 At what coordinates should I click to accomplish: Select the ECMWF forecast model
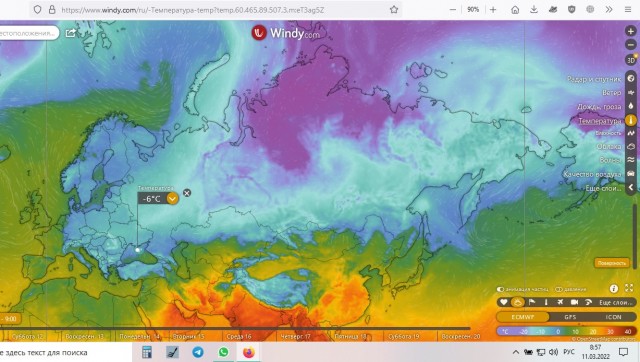(x=523, y=317)
